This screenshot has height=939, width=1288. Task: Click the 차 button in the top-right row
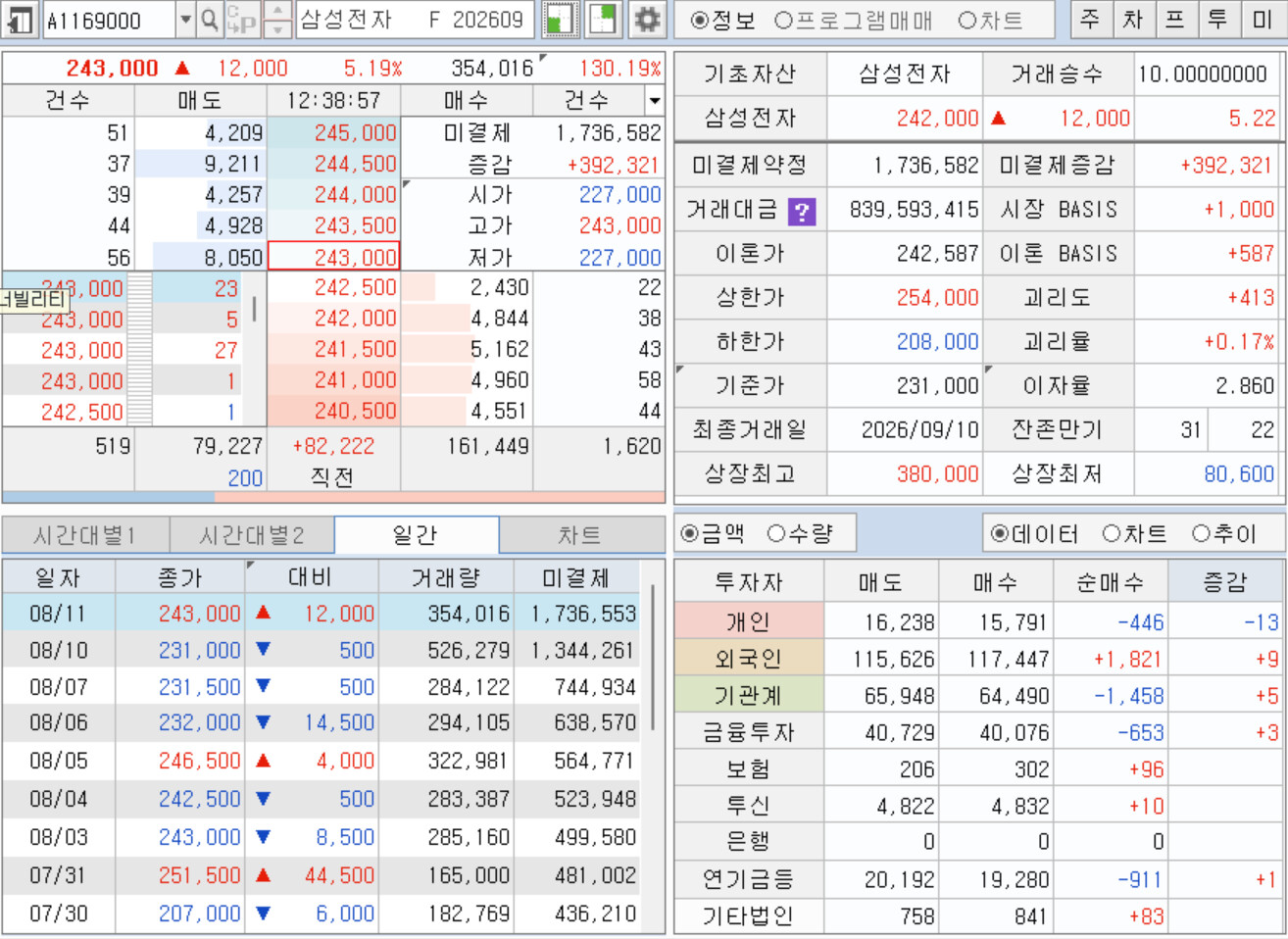pyautogui.click(x=1132, y=20)
